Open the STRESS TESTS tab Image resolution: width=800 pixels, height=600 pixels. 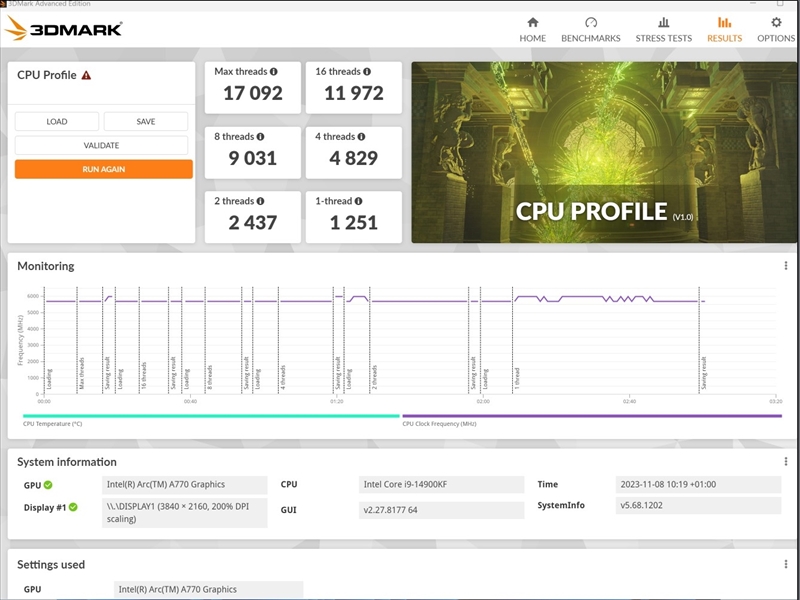tap(663, 30)
